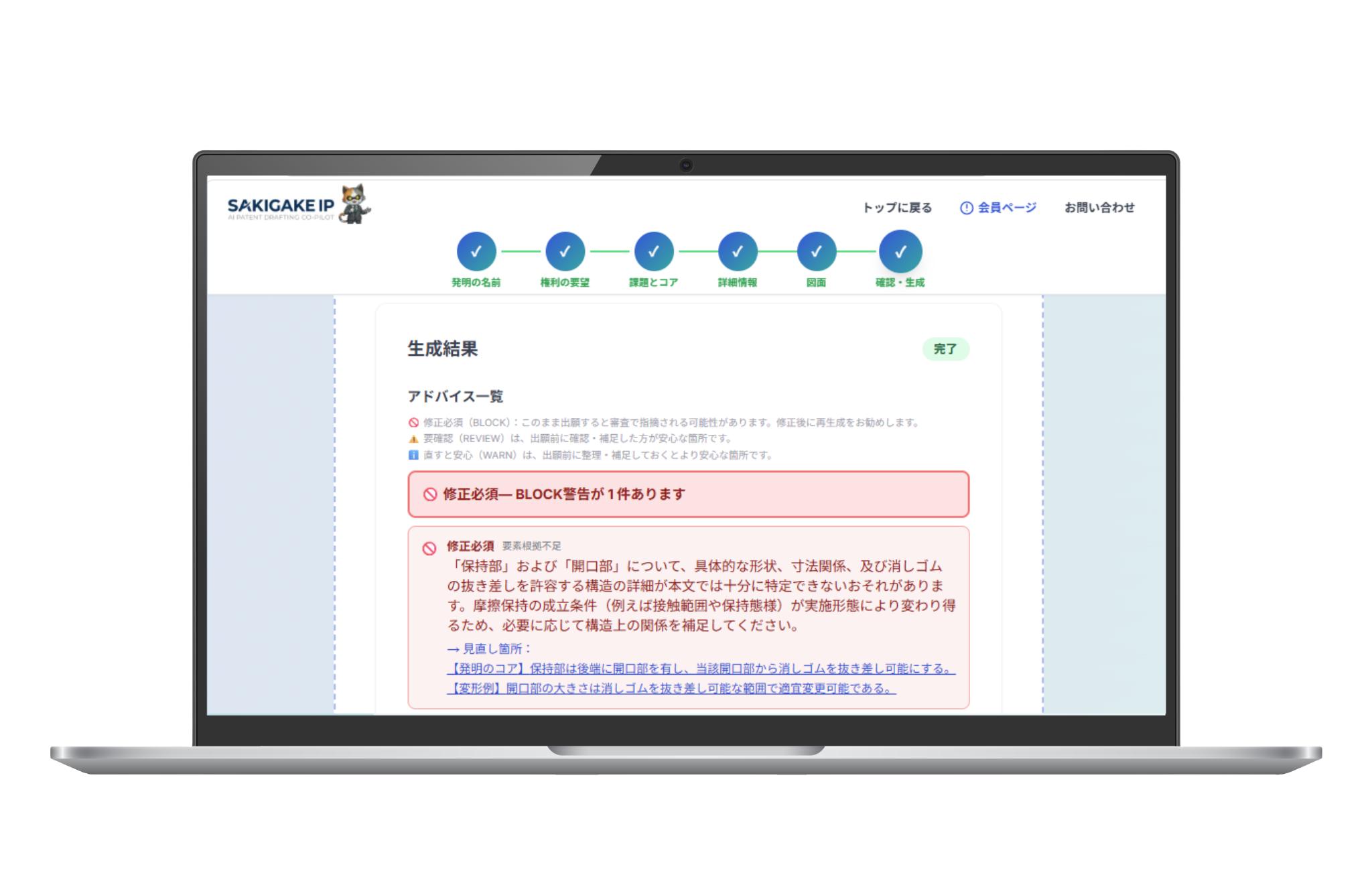
Task: Click the 修正必須 BLOCK警告 banner
Action: (688, 494)
